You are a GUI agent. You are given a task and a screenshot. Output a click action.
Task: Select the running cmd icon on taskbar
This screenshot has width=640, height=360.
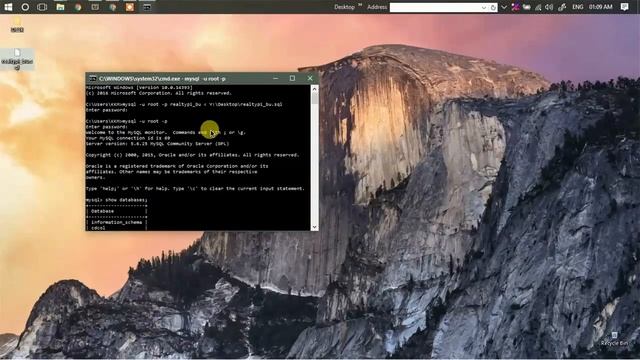click(147, 7)
